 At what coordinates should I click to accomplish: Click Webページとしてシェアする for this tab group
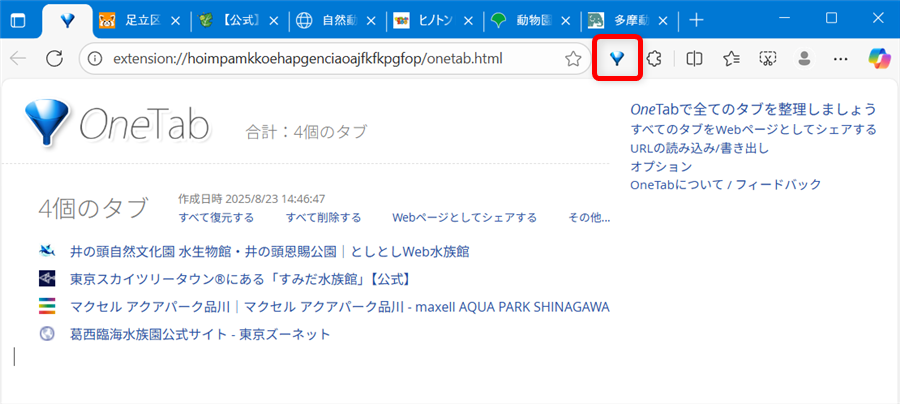tap(464, 218)
